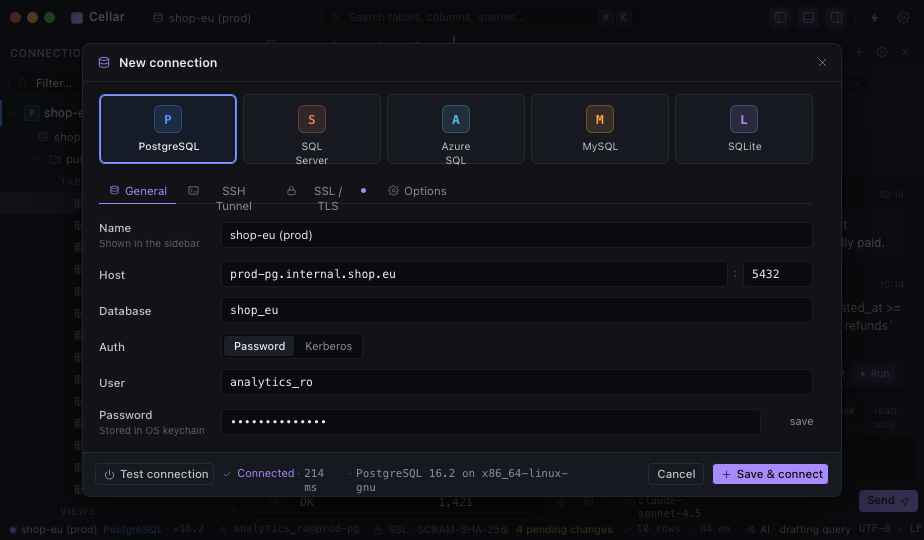Click the Save & connect button
Viewport: 924px width, 540px height.
(770, 474)
